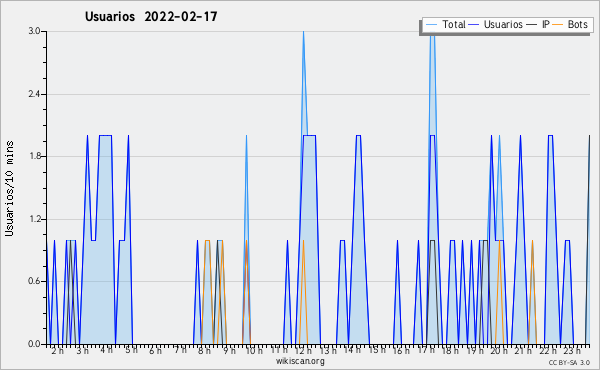Click the 0.0 y-axis value
Screen dimensions: 600x370
point(34,344)
